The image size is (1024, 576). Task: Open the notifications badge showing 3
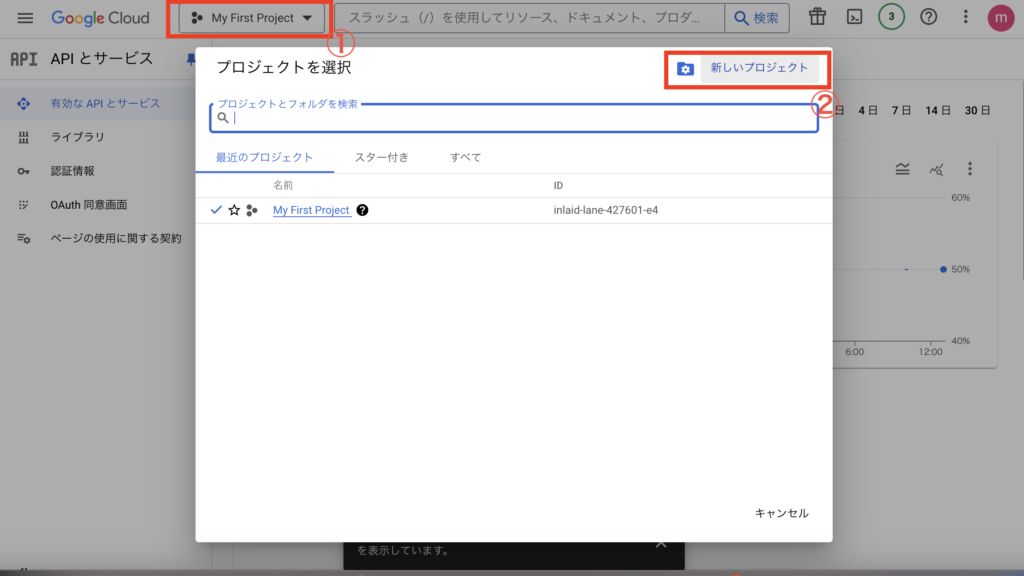tap(891, 17)
